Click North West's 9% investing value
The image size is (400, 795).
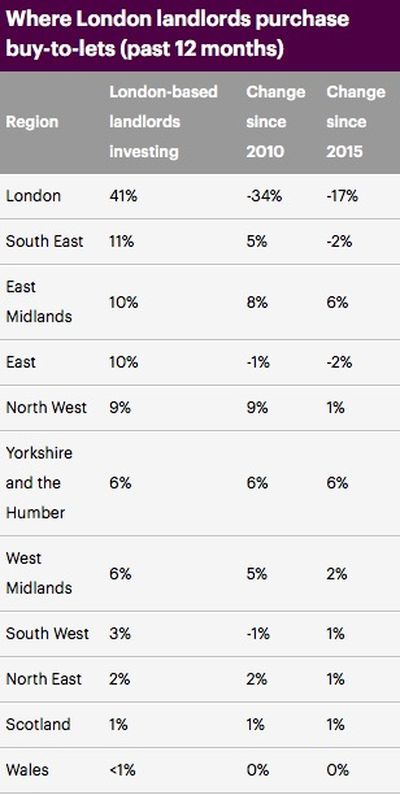click(120, 408)
